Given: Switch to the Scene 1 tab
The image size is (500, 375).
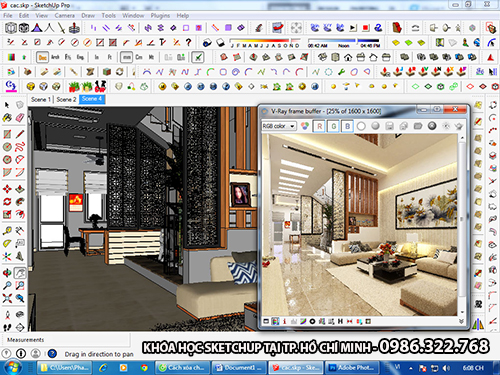Looking at the screenshot, I should [x=41, y=99].
